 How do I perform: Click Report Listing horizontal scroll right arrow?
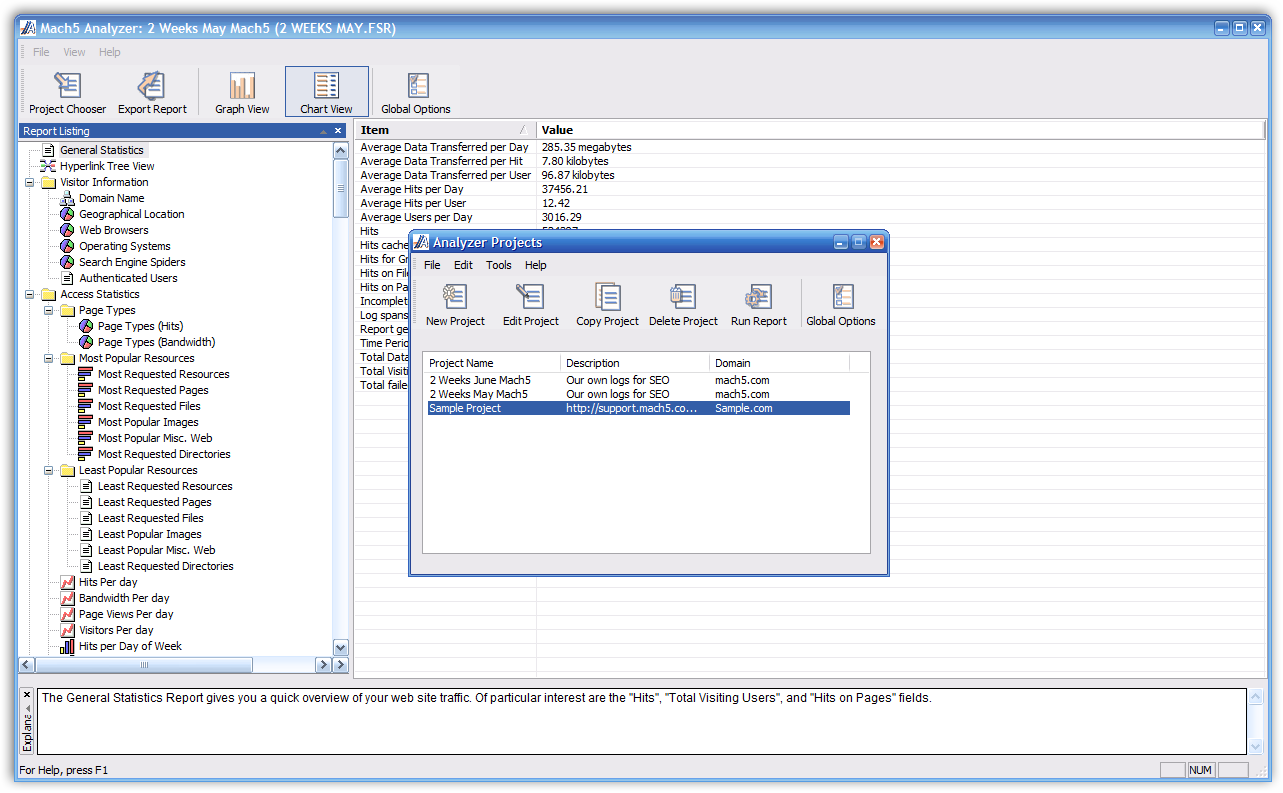pos(323,665)
